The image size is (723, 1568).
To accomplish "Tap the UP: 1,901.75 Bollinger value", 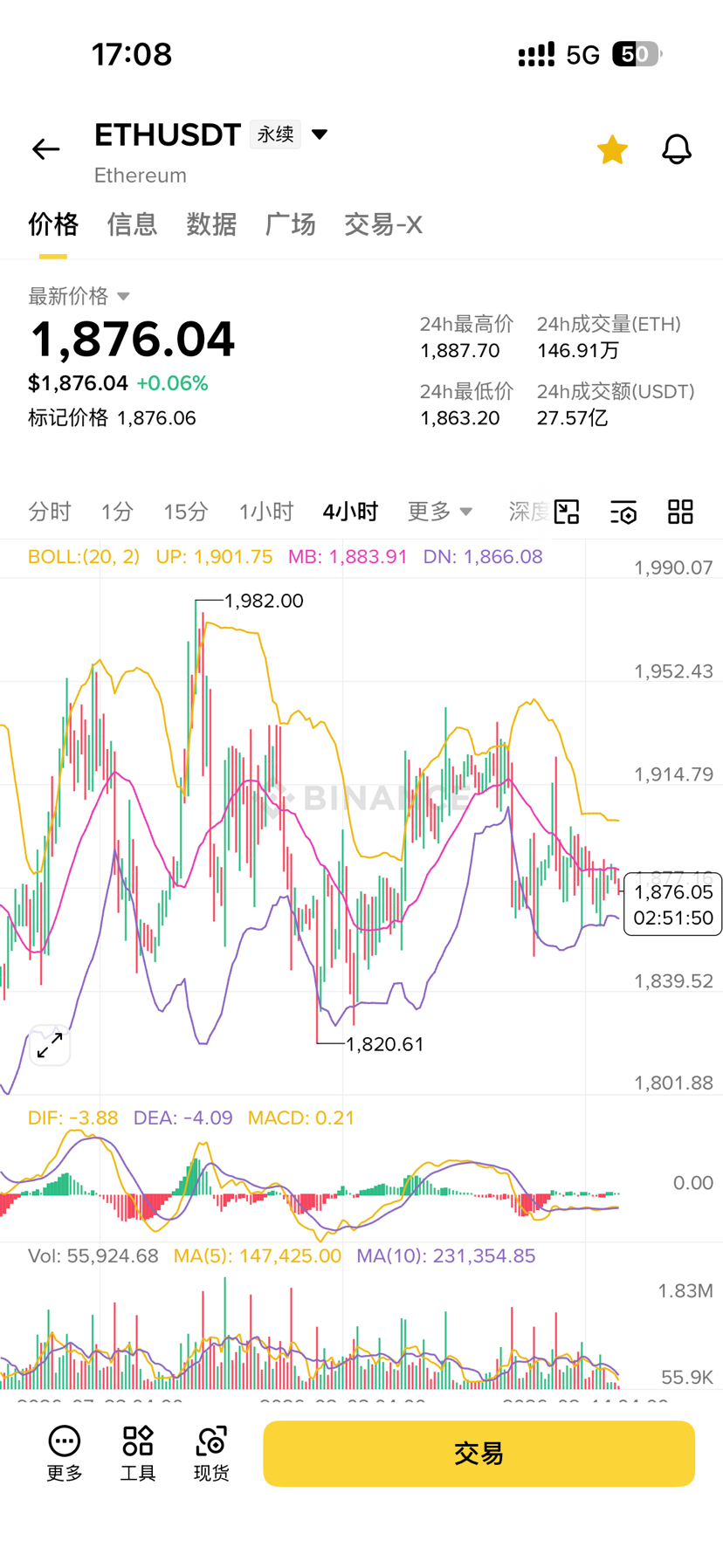I will pos(214,557).
